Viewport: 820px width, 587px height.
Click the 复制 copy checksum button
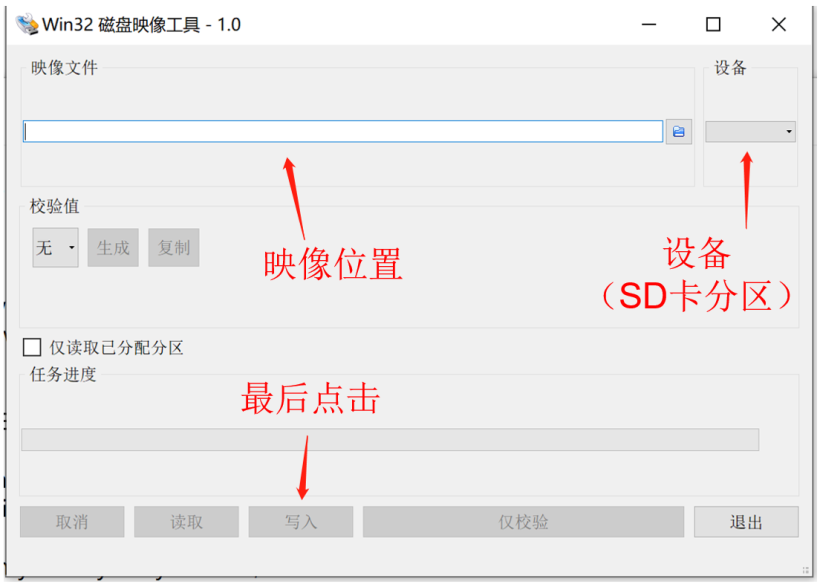click(173, 247)
